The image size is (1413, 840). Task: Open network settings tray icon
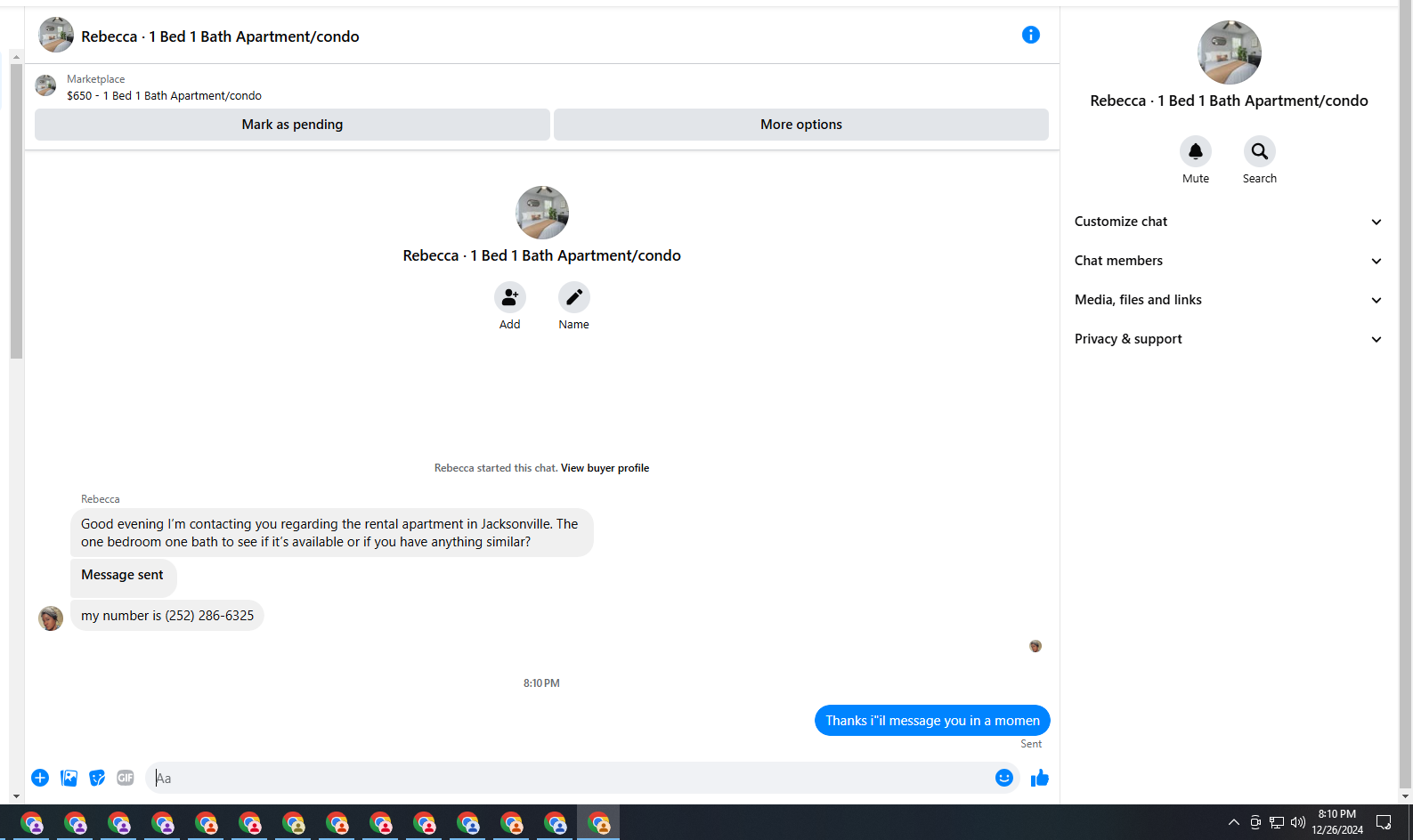click(x=1277, y=822)
